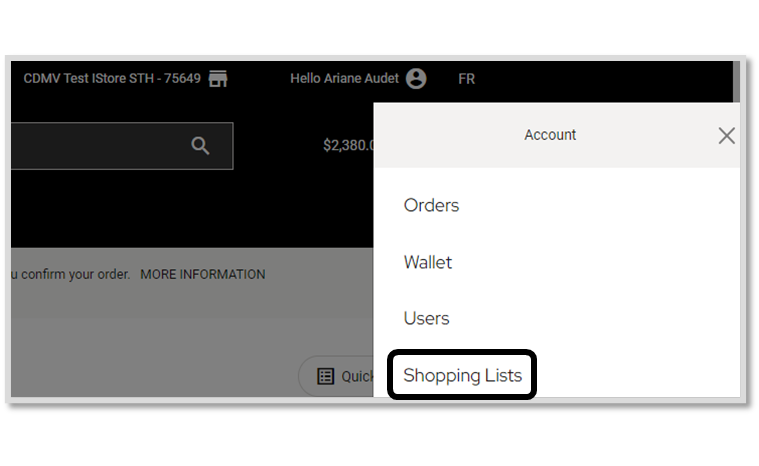Open the user profile avatar icon
Image resolution: width=759 pixels, height=466 pixels.
(416, 78)
